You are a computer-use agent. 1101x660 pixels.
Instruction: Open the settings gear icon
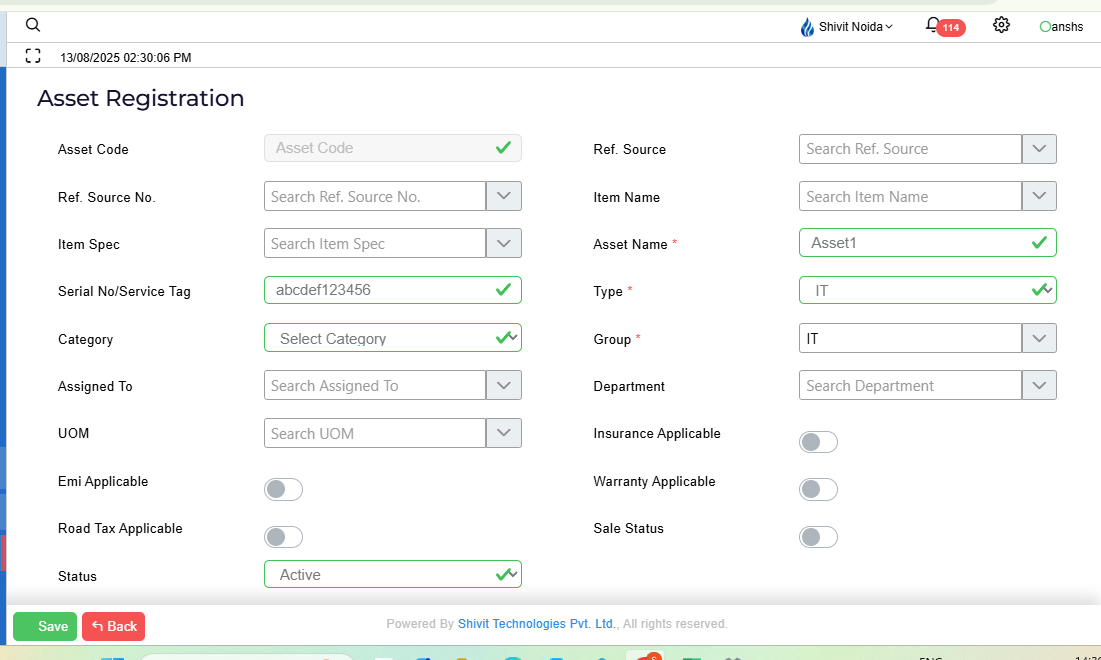coord(1001,25)
